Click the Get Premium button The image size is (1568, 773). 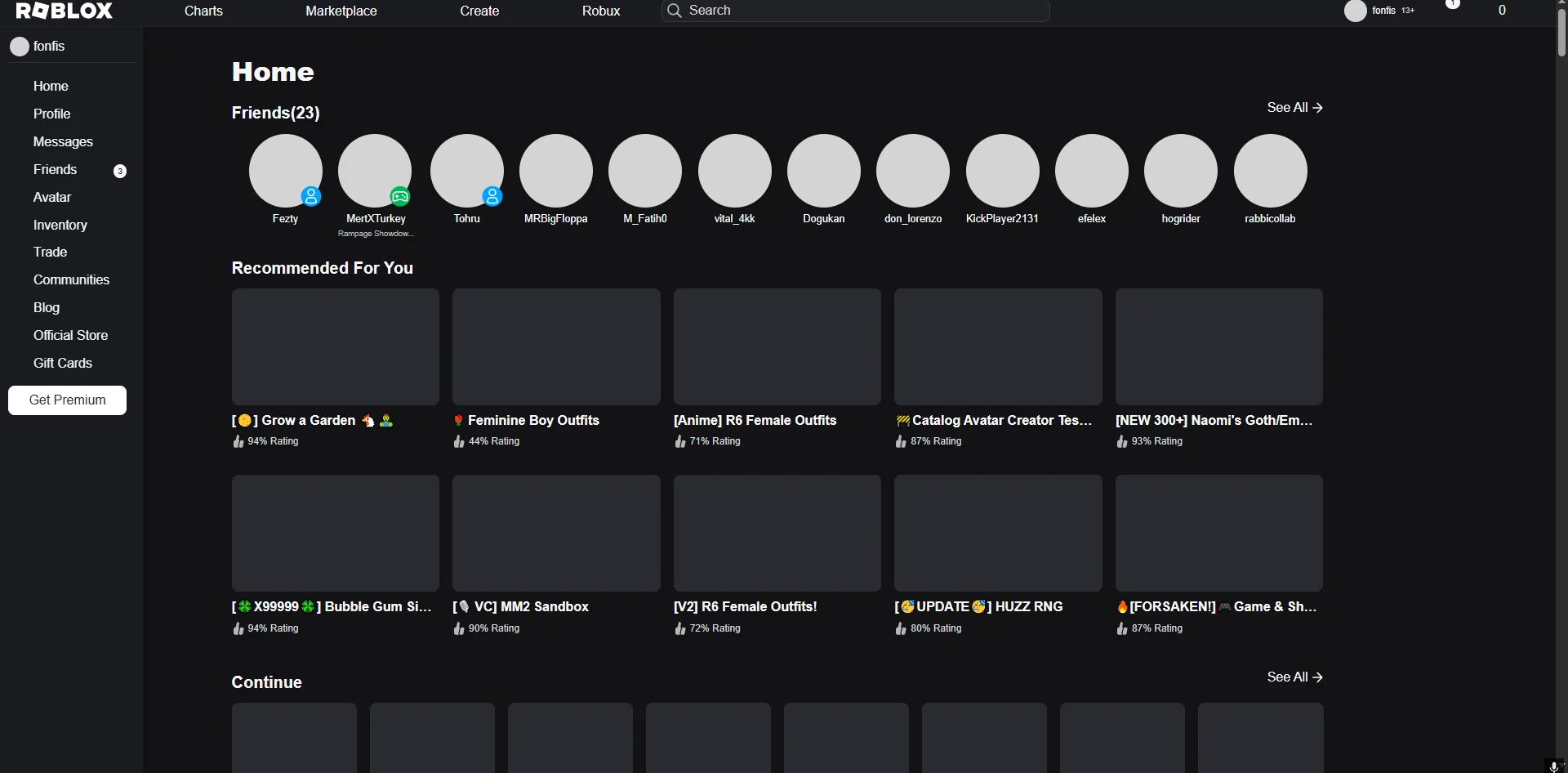click(x=67, y=400)
